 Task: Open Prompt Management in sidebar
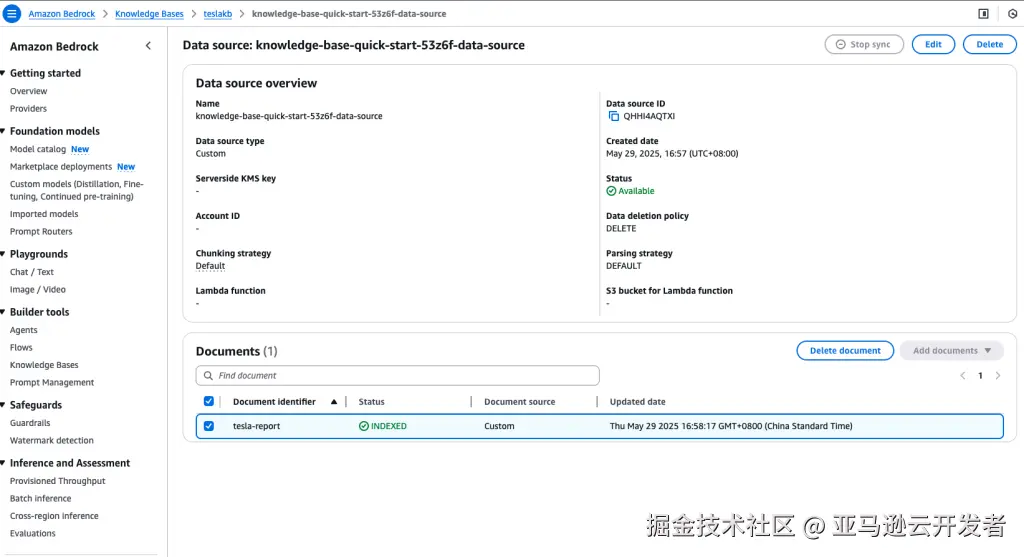coord(52,382)
